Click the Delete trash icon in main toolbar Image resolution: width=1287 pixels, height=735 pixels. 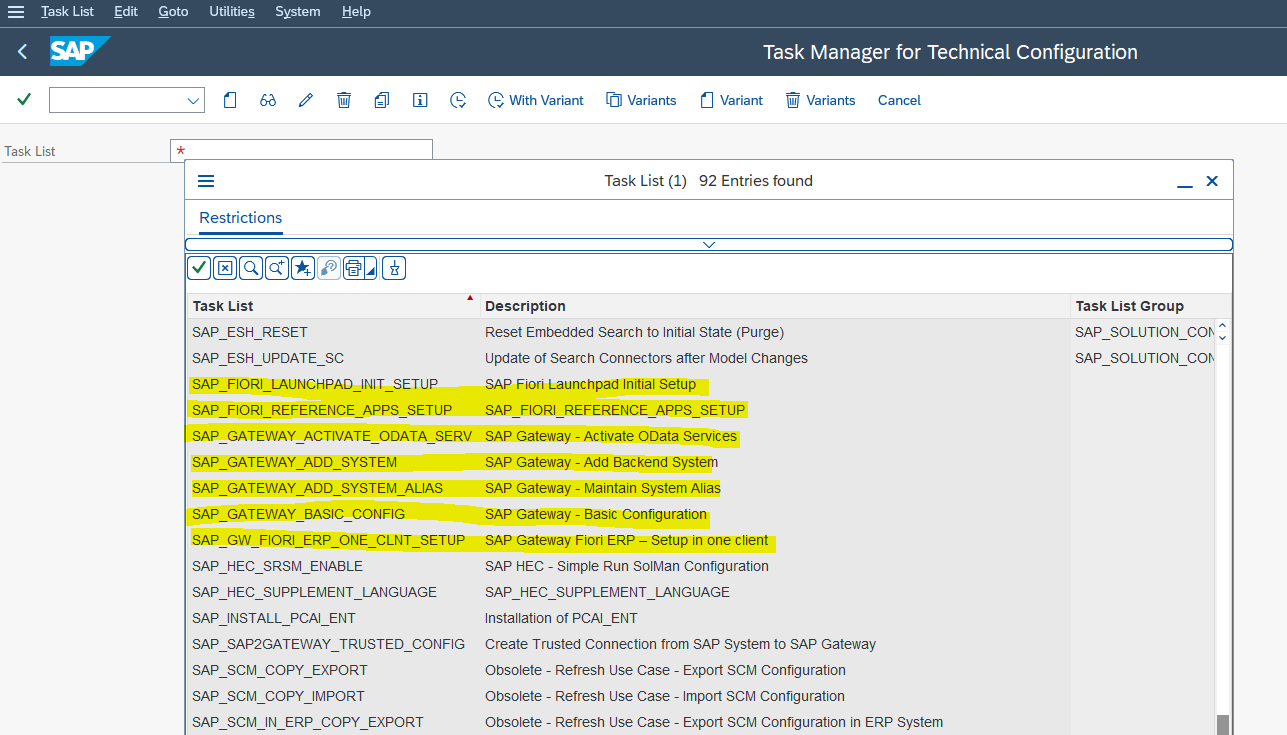[344, 100]
